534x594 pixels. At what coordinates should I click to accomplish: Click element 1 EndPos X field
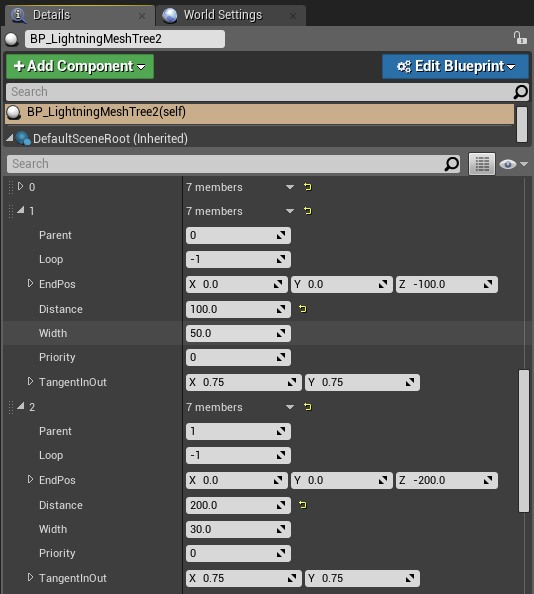pos(237,284)
